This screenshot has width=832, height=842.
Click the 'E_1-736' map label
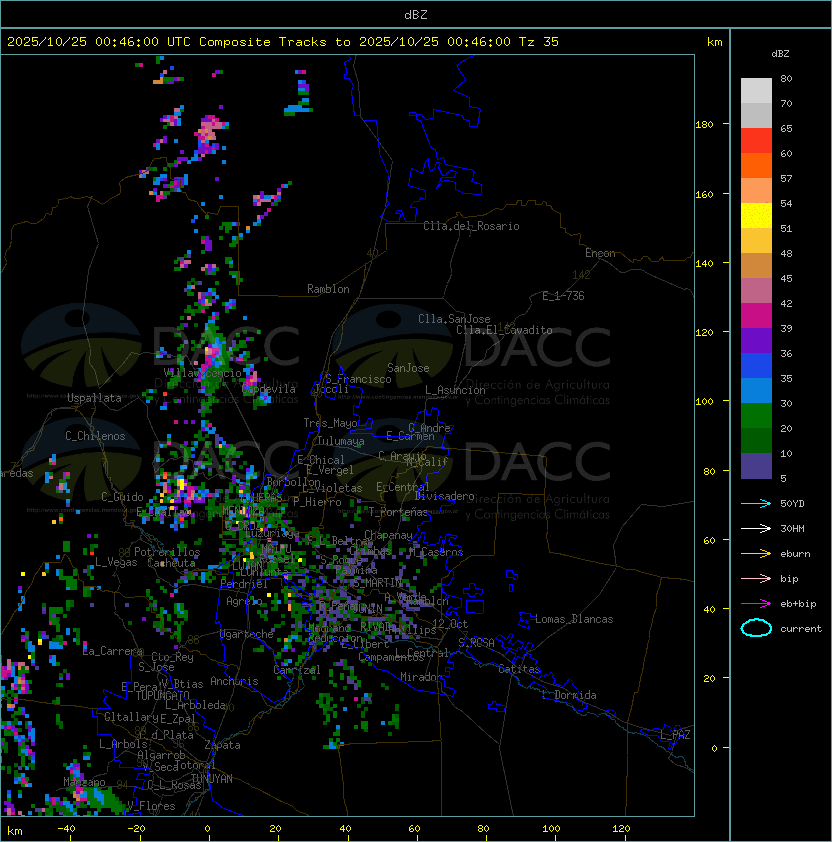(563, 296)
